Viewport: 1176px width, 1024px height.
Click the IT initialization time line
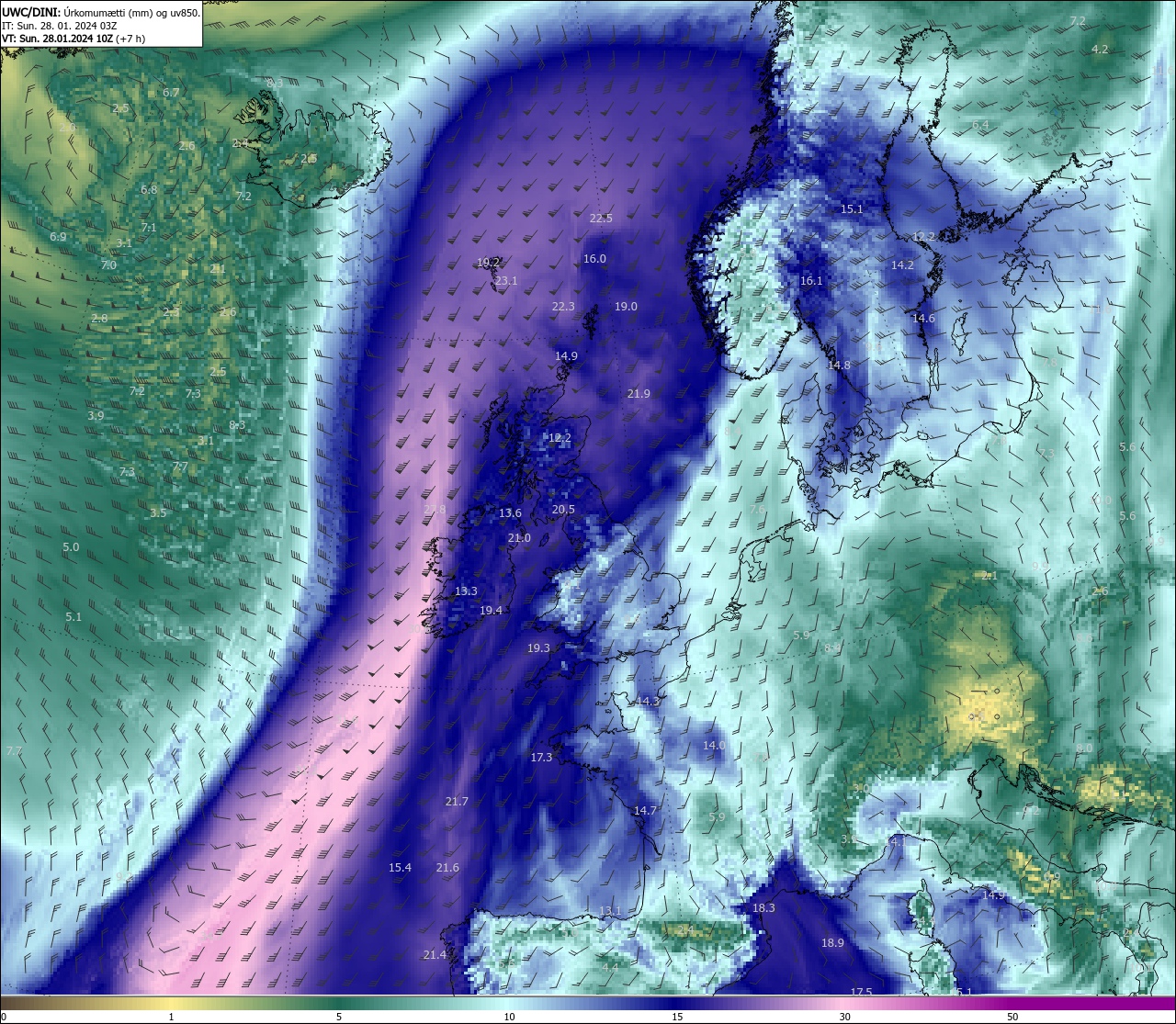[61, 26]
